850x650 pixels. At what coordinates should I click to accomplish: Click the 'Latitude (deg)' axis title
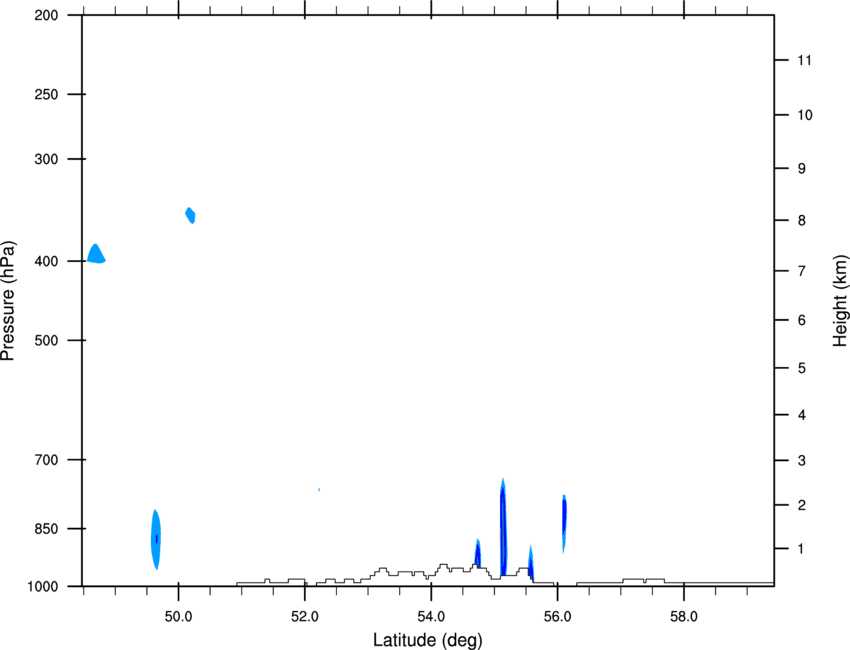[427, 640]
